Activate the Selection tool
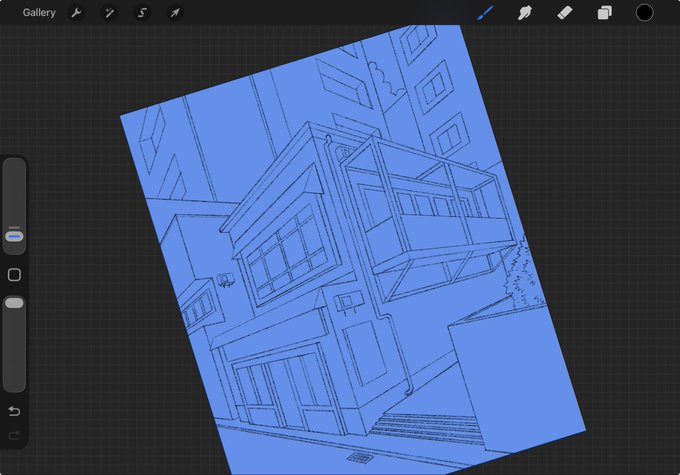 [x=142, y=13]
